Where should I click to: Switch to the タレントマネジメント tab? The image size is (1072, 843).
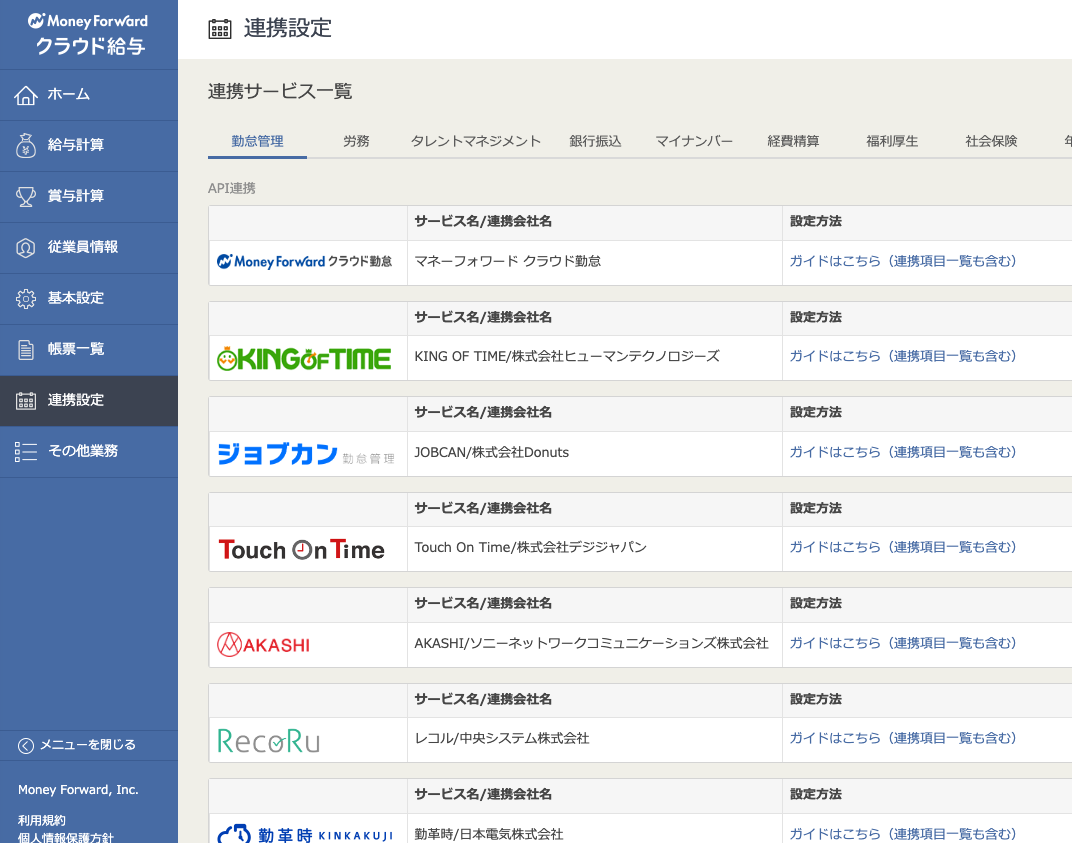(476, 142)
